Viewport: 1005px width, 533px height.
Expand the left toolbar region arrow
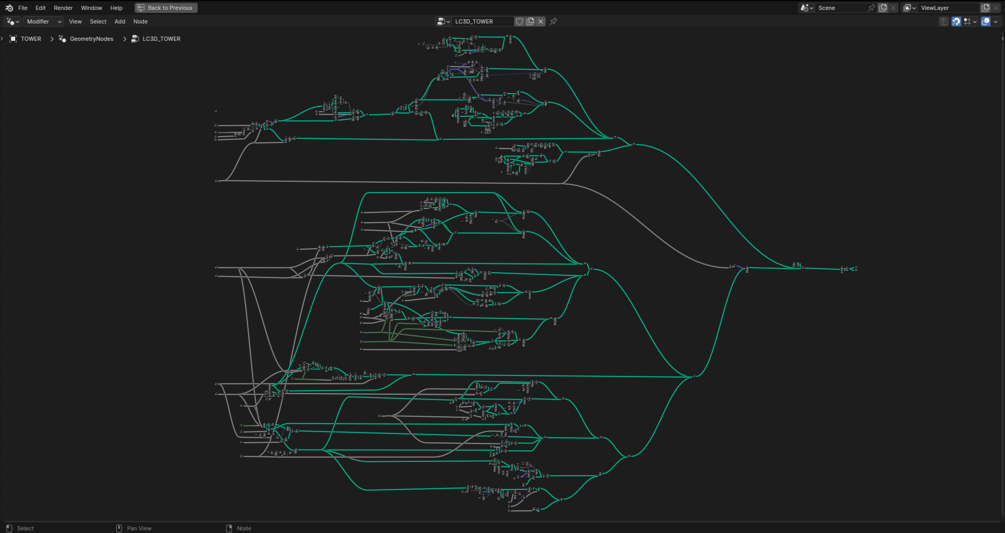(x=2, y=39)
